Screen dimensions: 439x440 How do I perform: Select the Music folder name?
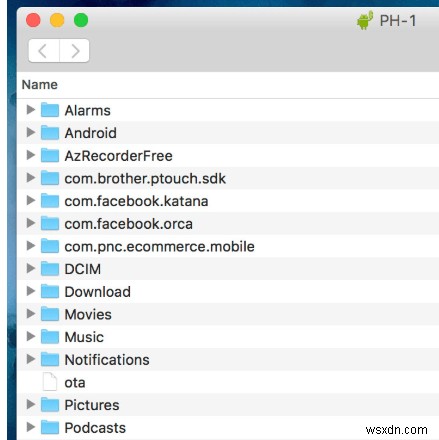coord(84,337)
